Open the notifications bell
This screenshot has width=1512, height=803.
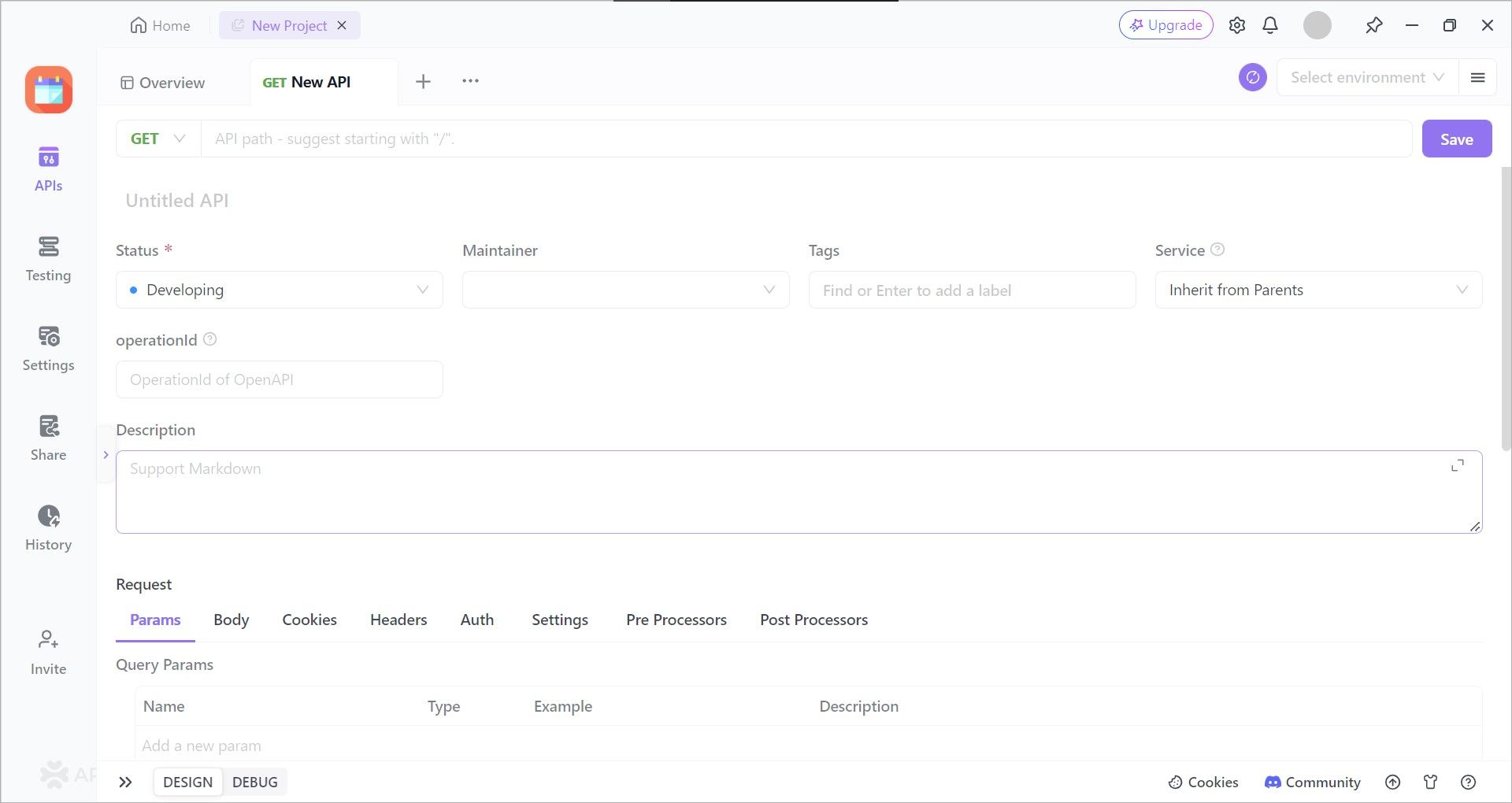coord(1269,24)
